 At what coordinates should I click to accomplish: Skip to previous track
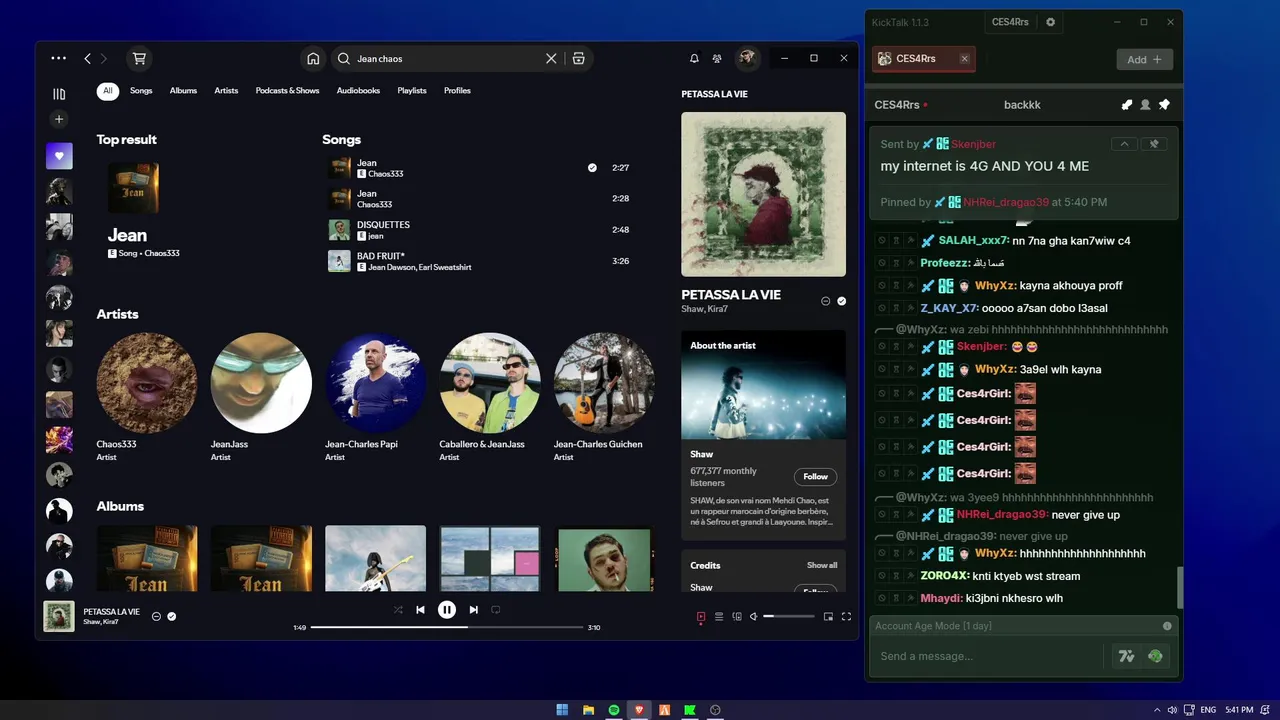421,609
